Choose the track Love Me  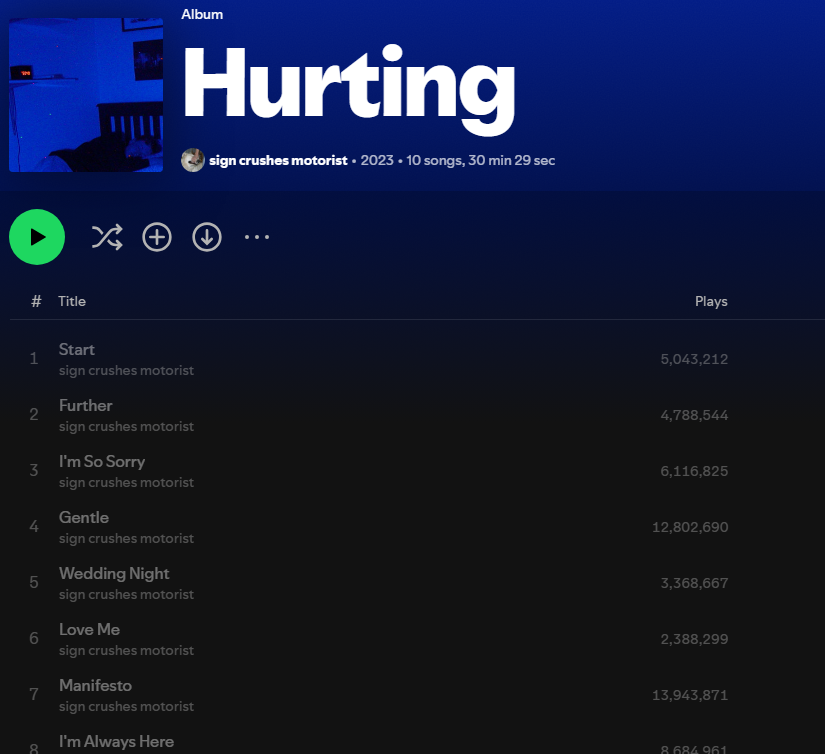pos(89,629)
